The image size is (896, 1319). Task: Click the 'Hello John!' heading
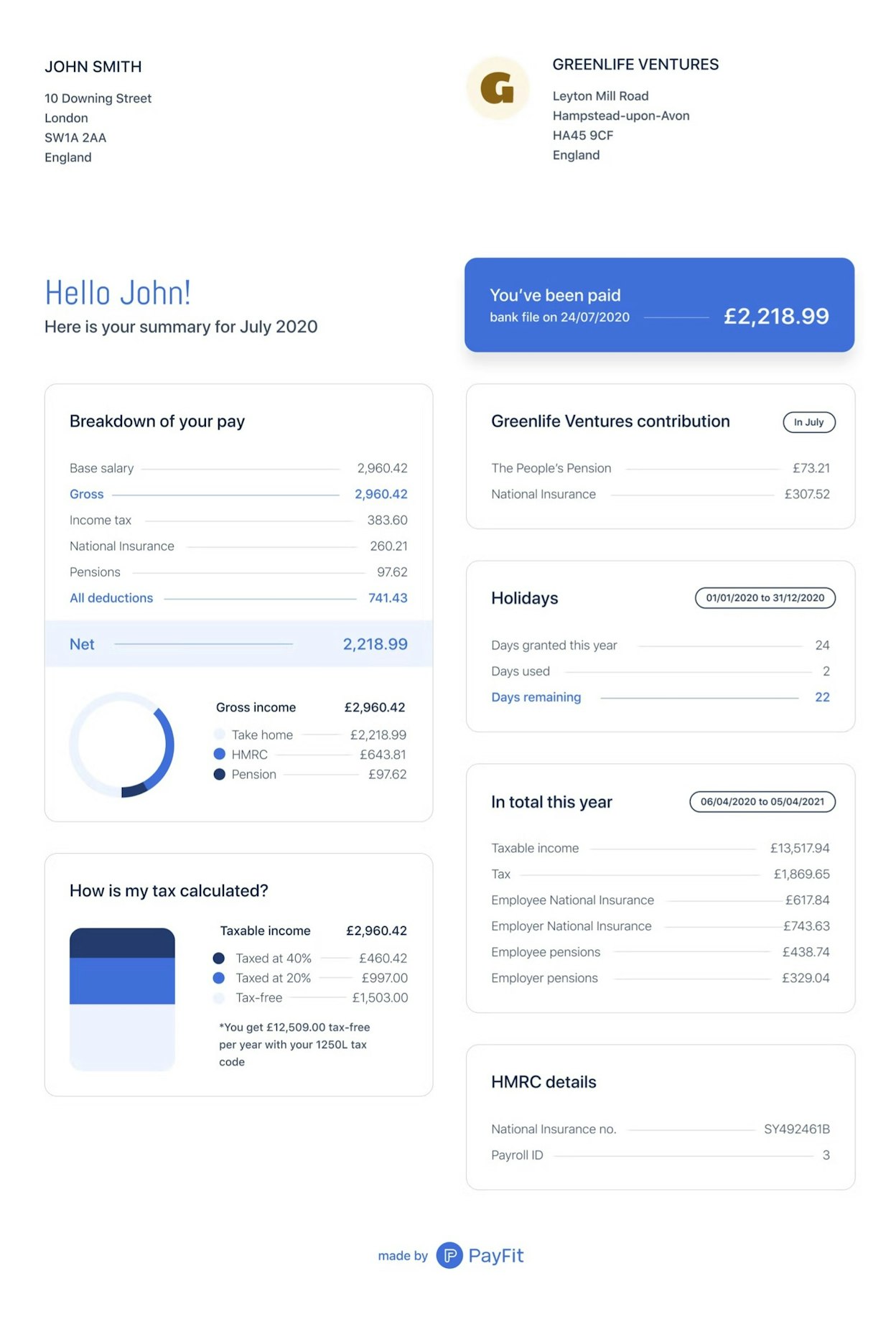click(x=118, y=293)
